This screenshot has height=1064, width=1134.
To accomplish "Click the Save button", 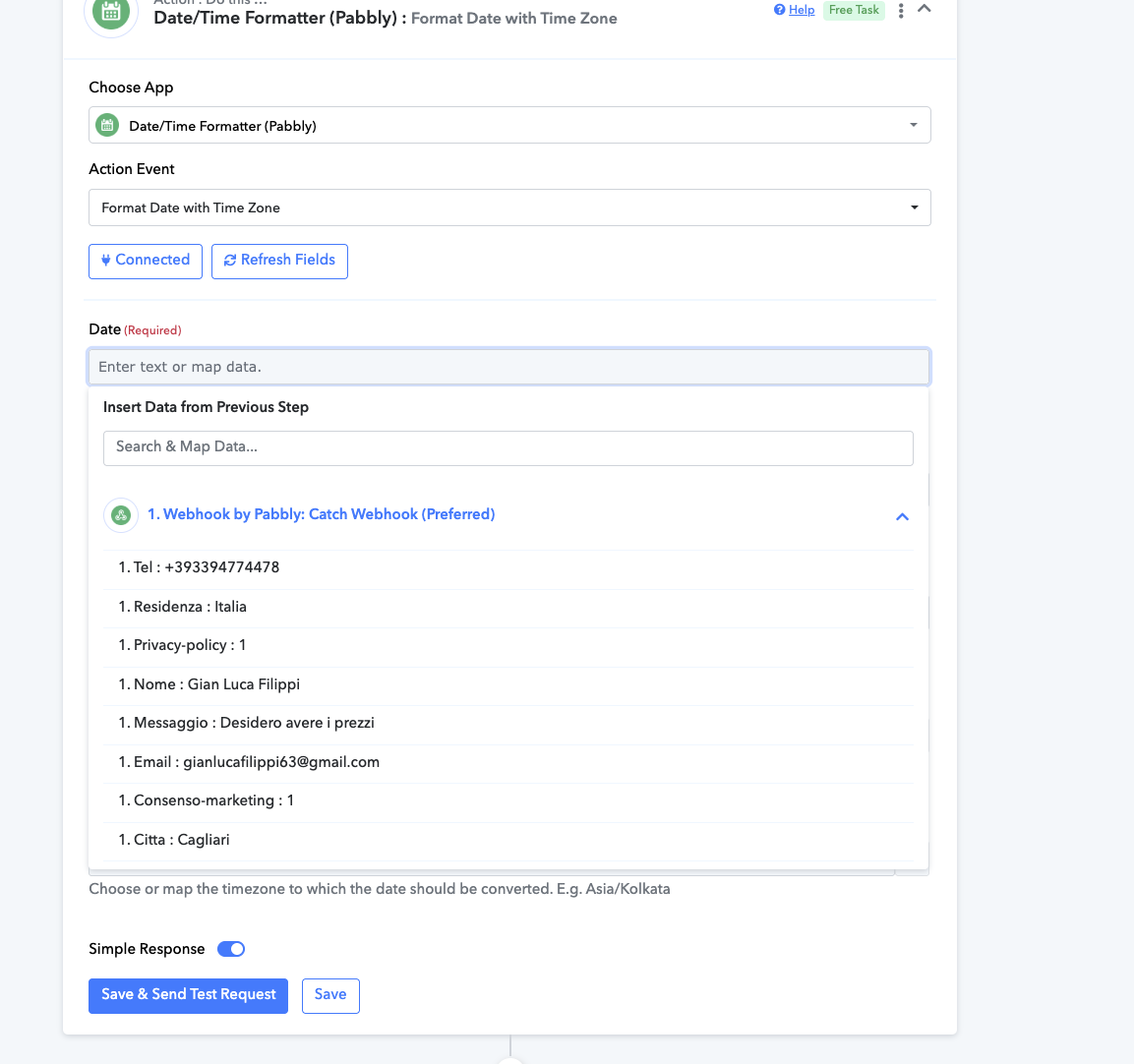I will pyautogui.click(x=330, y=995).
